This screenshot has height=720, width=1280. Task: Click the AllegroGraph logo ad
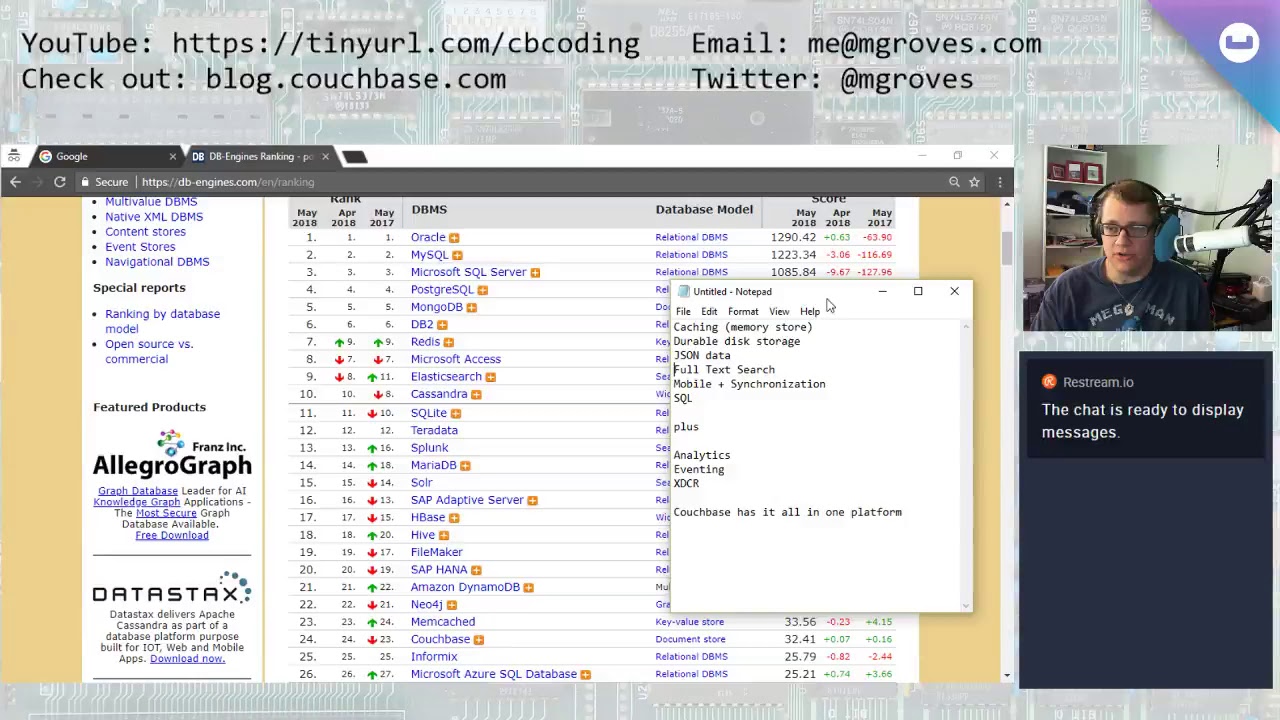tap(172, 455)
